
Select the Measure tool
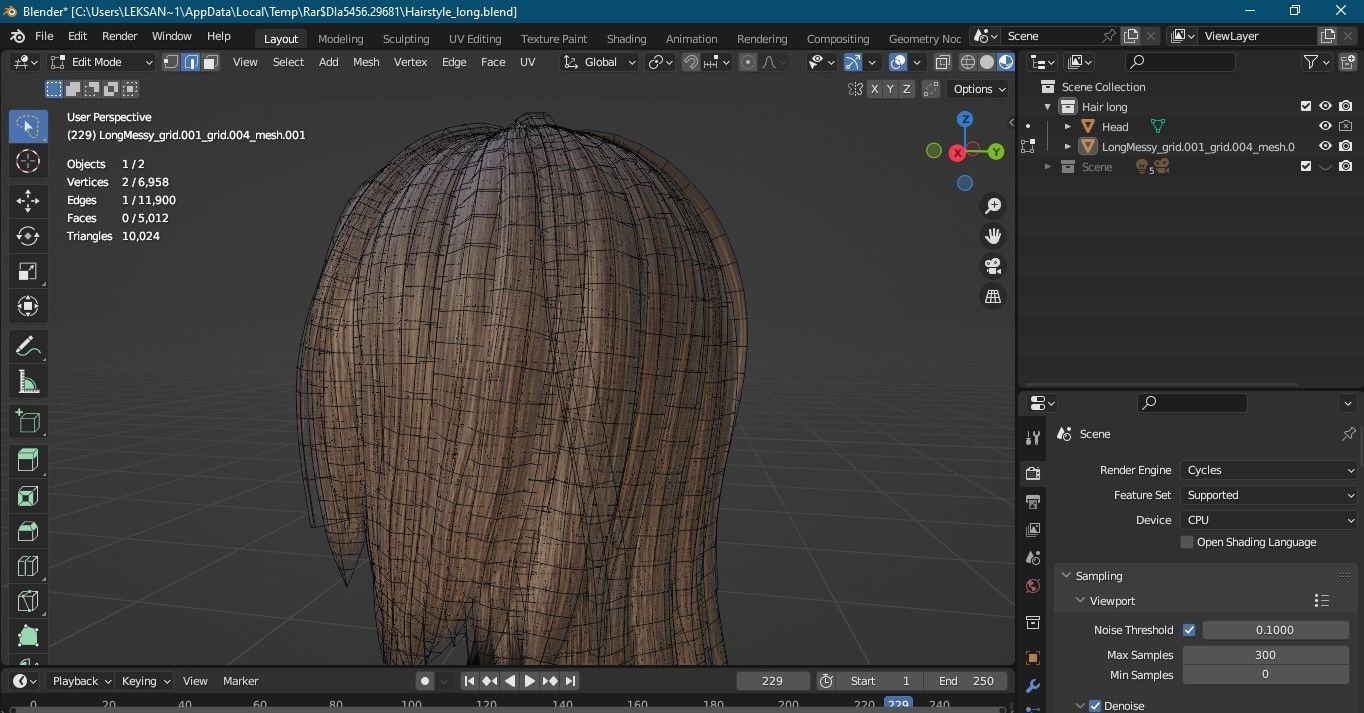click(x=28, y=382)
